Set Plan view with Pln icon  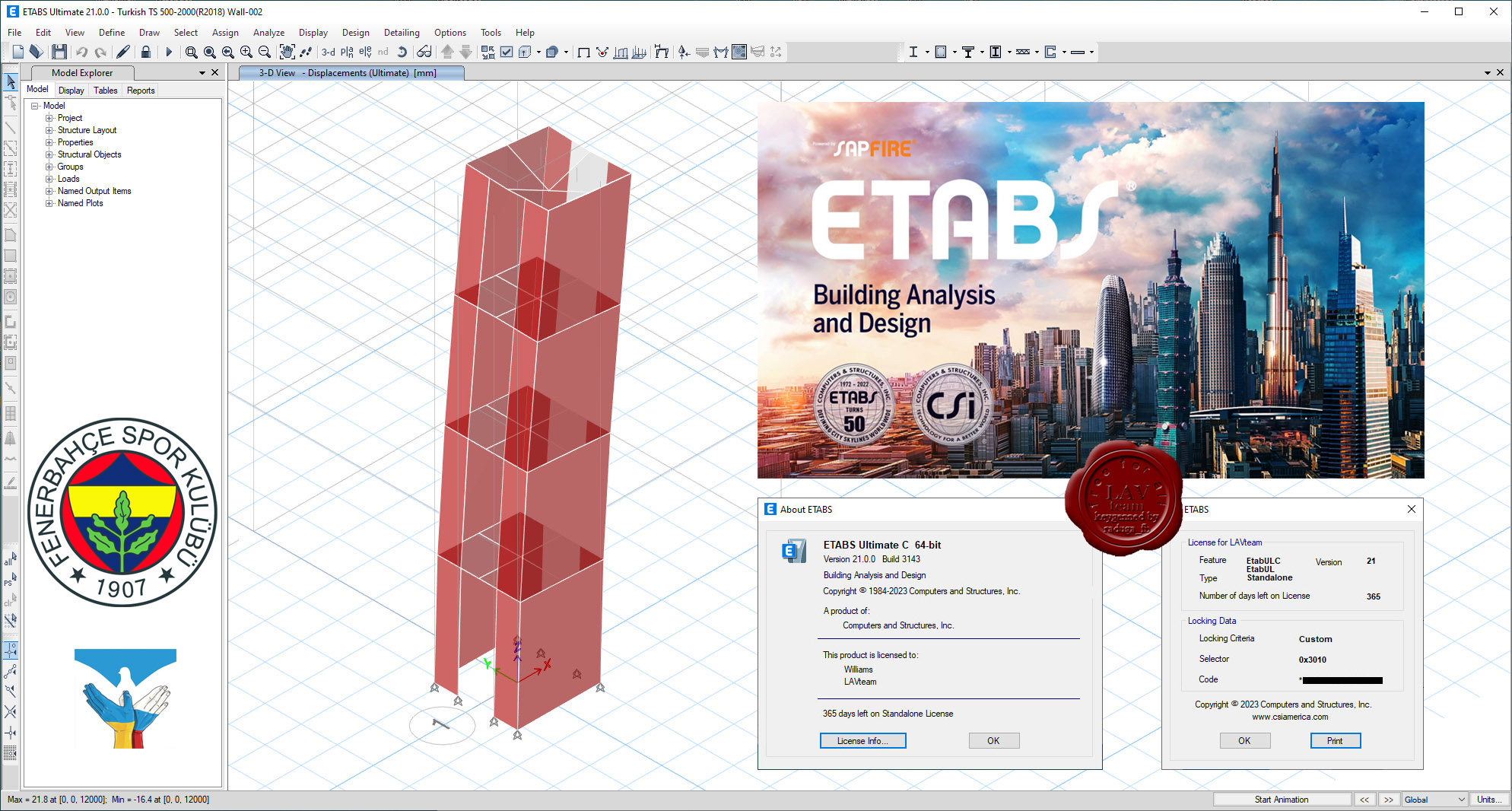[347, 52]
